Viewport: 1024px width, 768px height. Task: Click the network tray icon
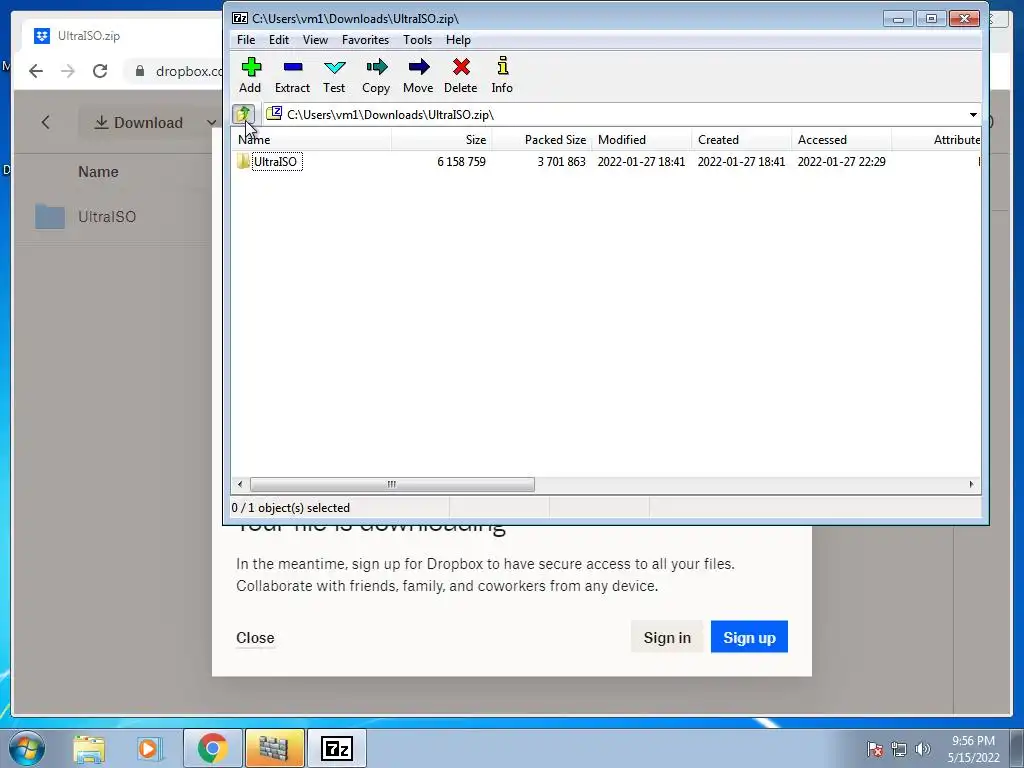899,749
